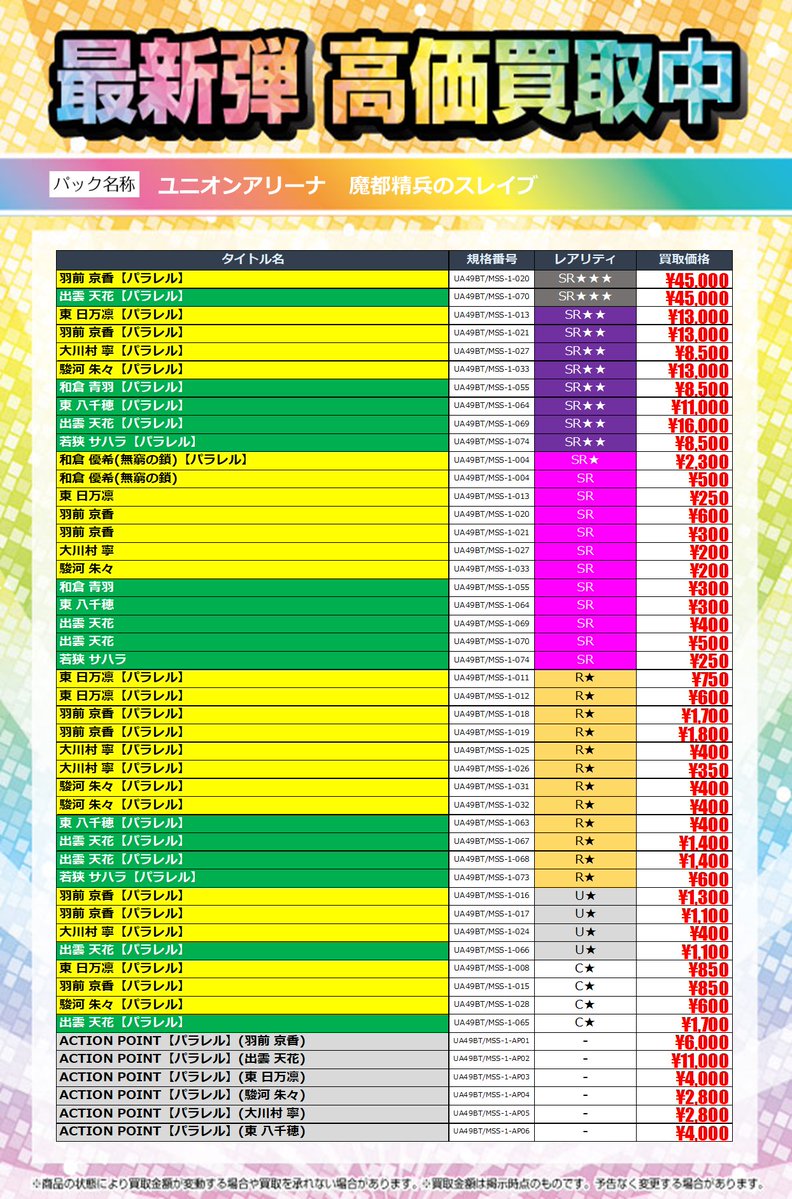Select code UA49BT/MSS-1-011
This screenshot has height=1199, width=792.
492,677
